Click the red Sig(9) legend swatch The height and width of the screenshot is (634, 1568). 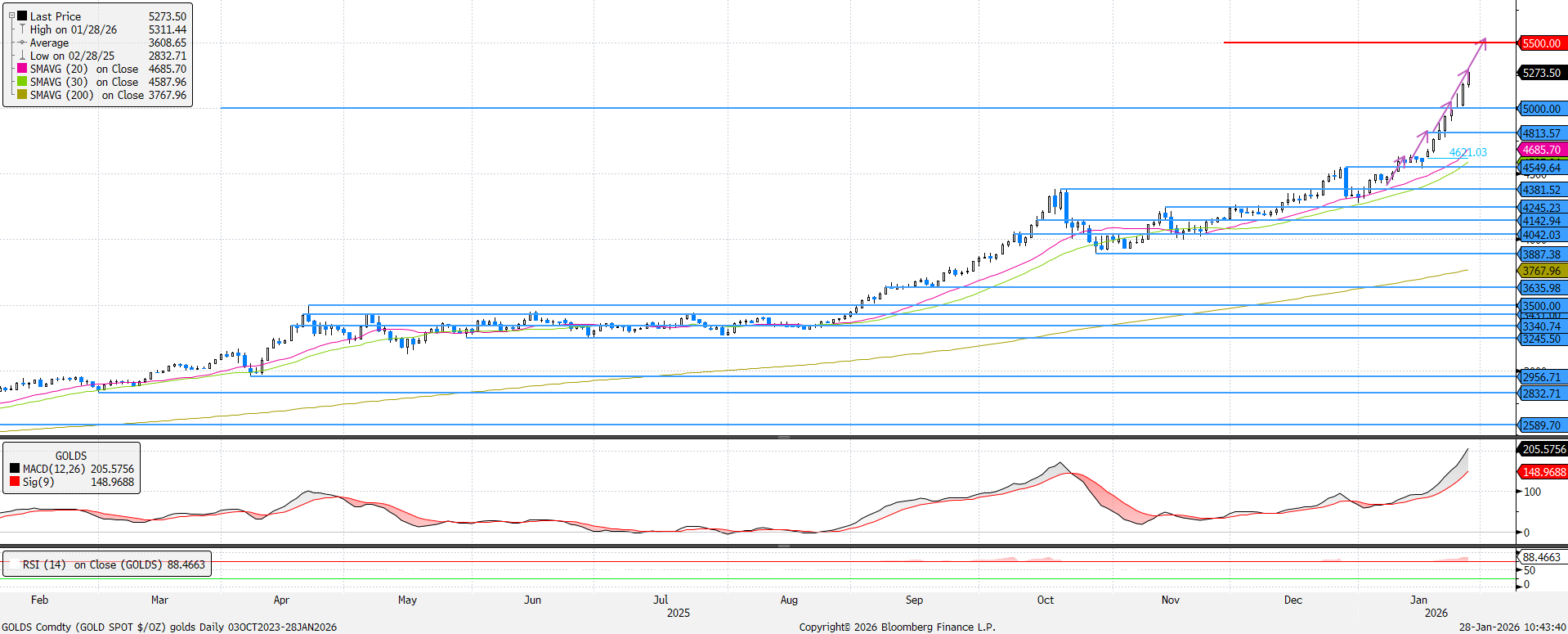click(x=15, y=482)
